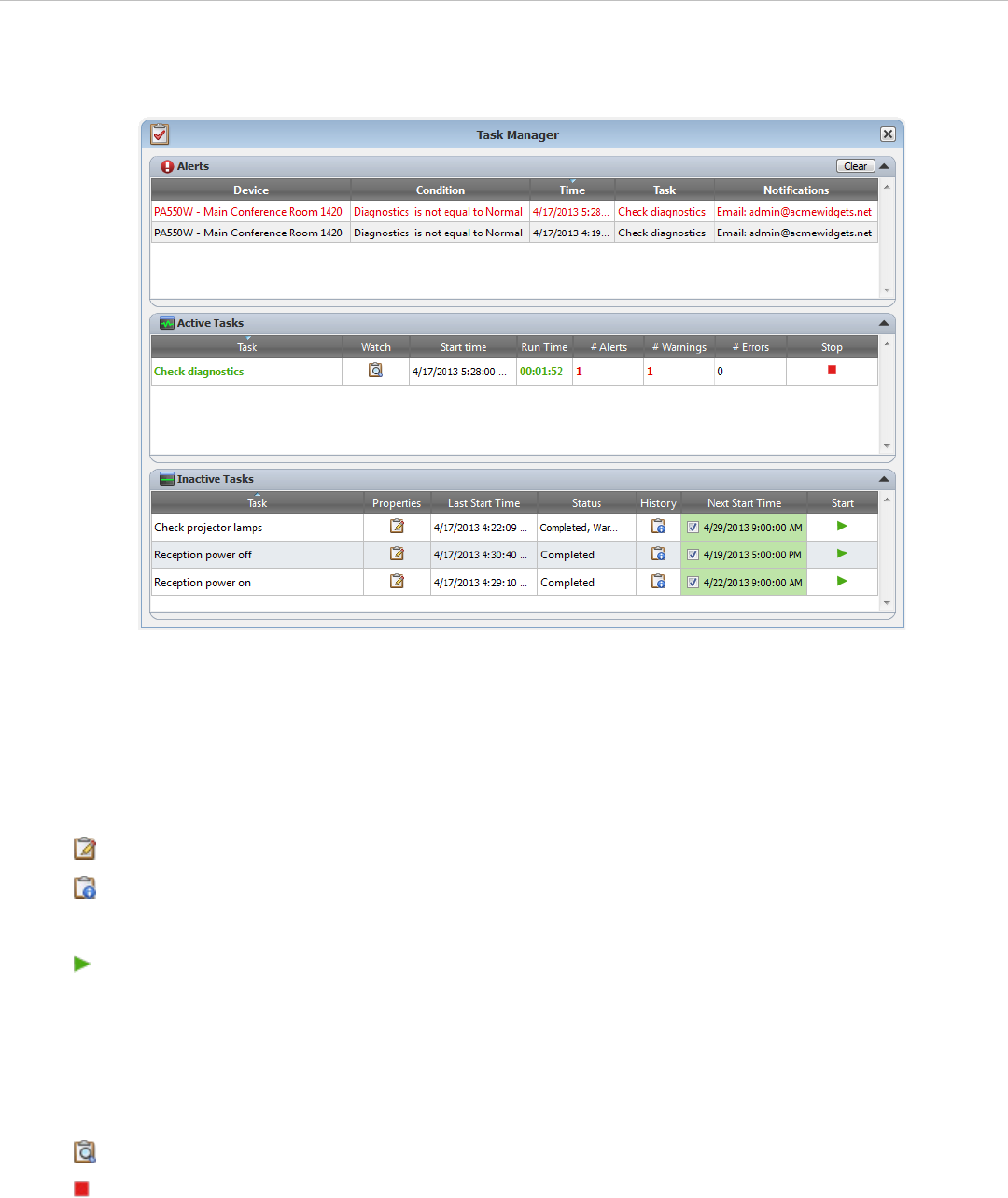The height and width of the screenshot is (1198, 1008).
Task: Sort active tasks by Start time column
Action: pyautogui.click(x=463, y=346)
